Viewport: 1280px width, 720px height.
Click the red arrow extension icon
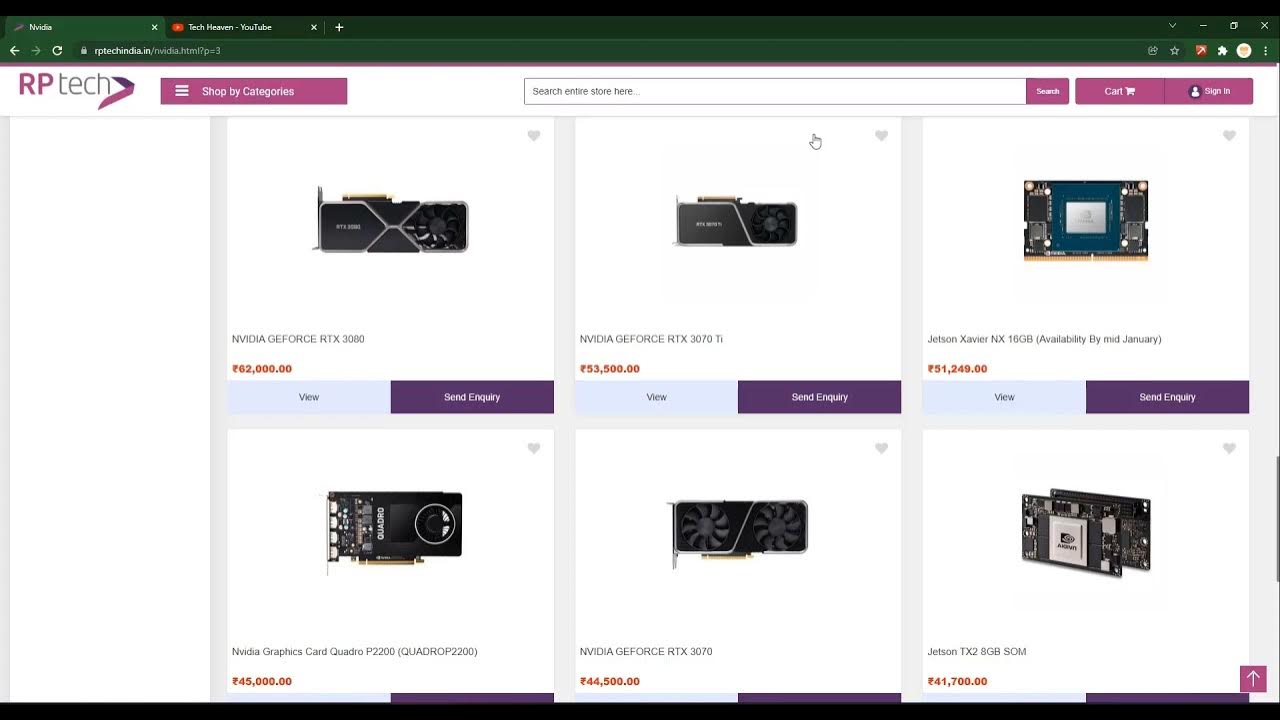1201,50
